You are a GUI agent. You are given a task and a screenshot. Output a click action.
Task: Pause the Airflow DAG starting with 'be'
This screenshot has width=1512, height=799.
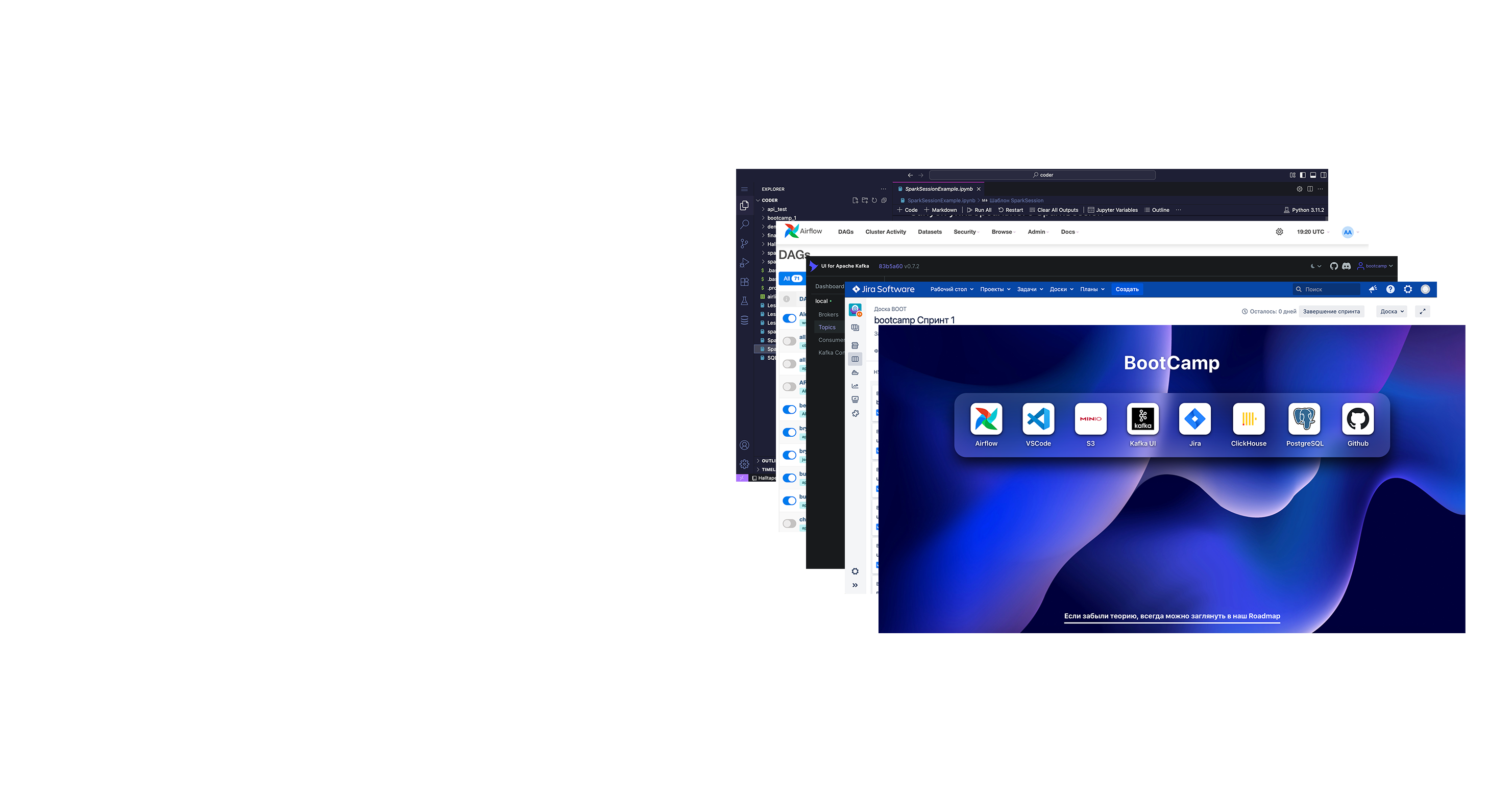tap(790, 410)
